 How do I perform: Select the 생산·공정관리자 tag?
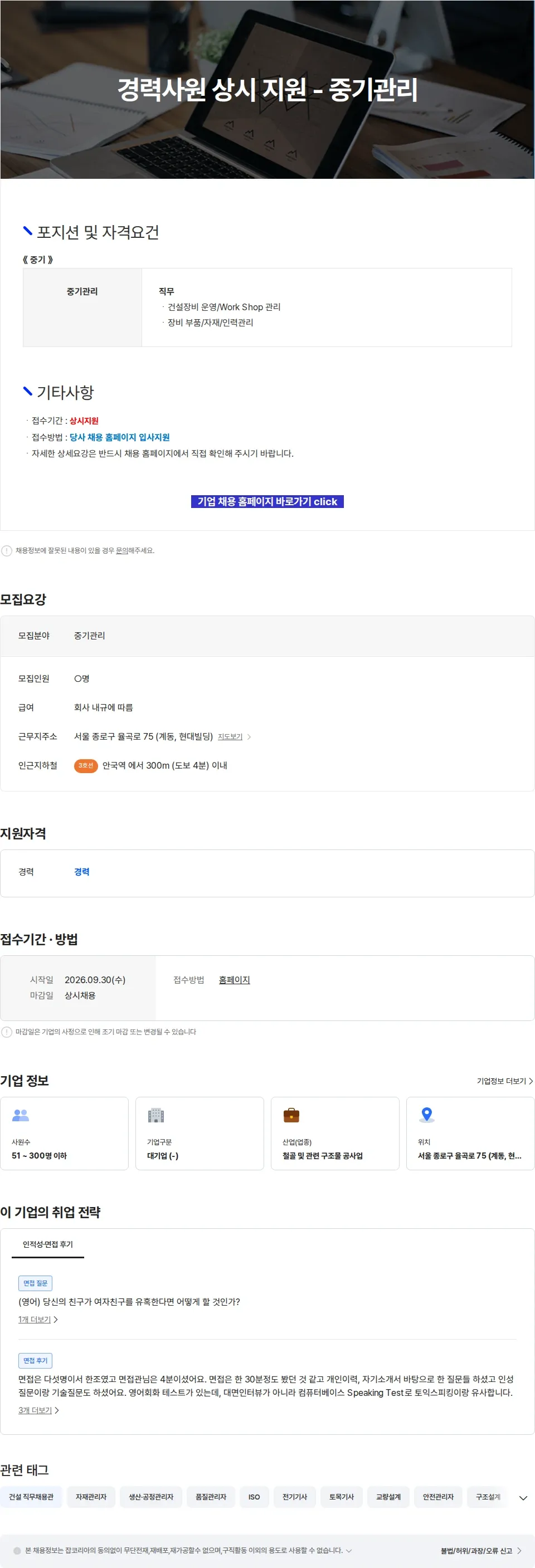[150, 1496]
